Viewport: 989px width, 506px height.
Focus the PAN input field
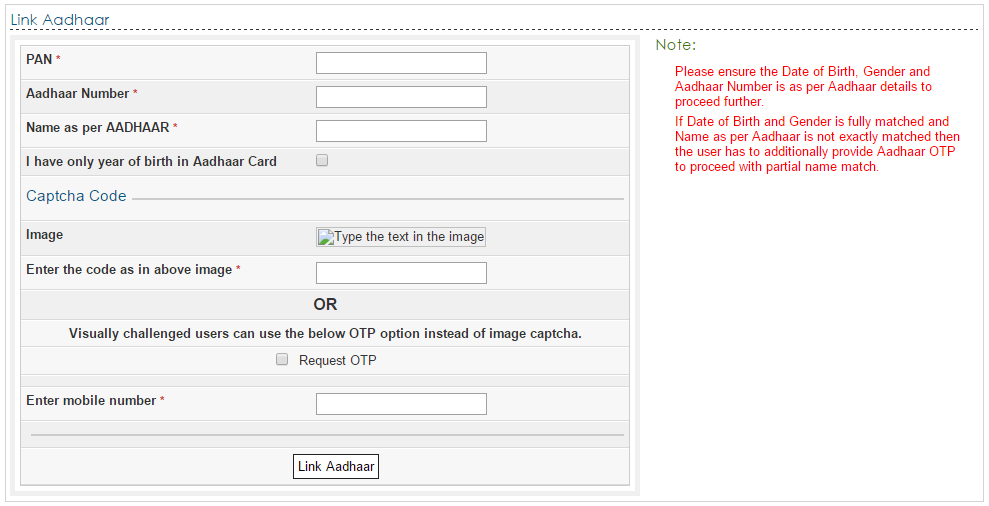pos(401,63)
